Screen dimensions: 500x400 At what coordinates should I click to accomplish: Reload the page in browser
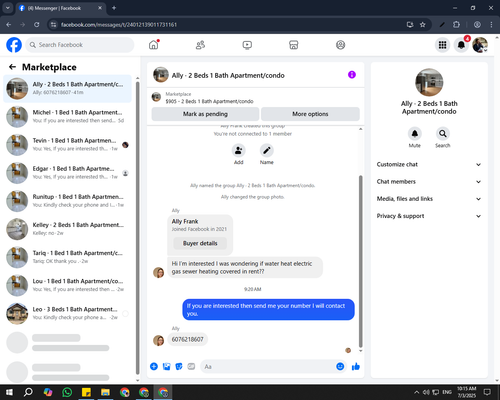point(37,24)
